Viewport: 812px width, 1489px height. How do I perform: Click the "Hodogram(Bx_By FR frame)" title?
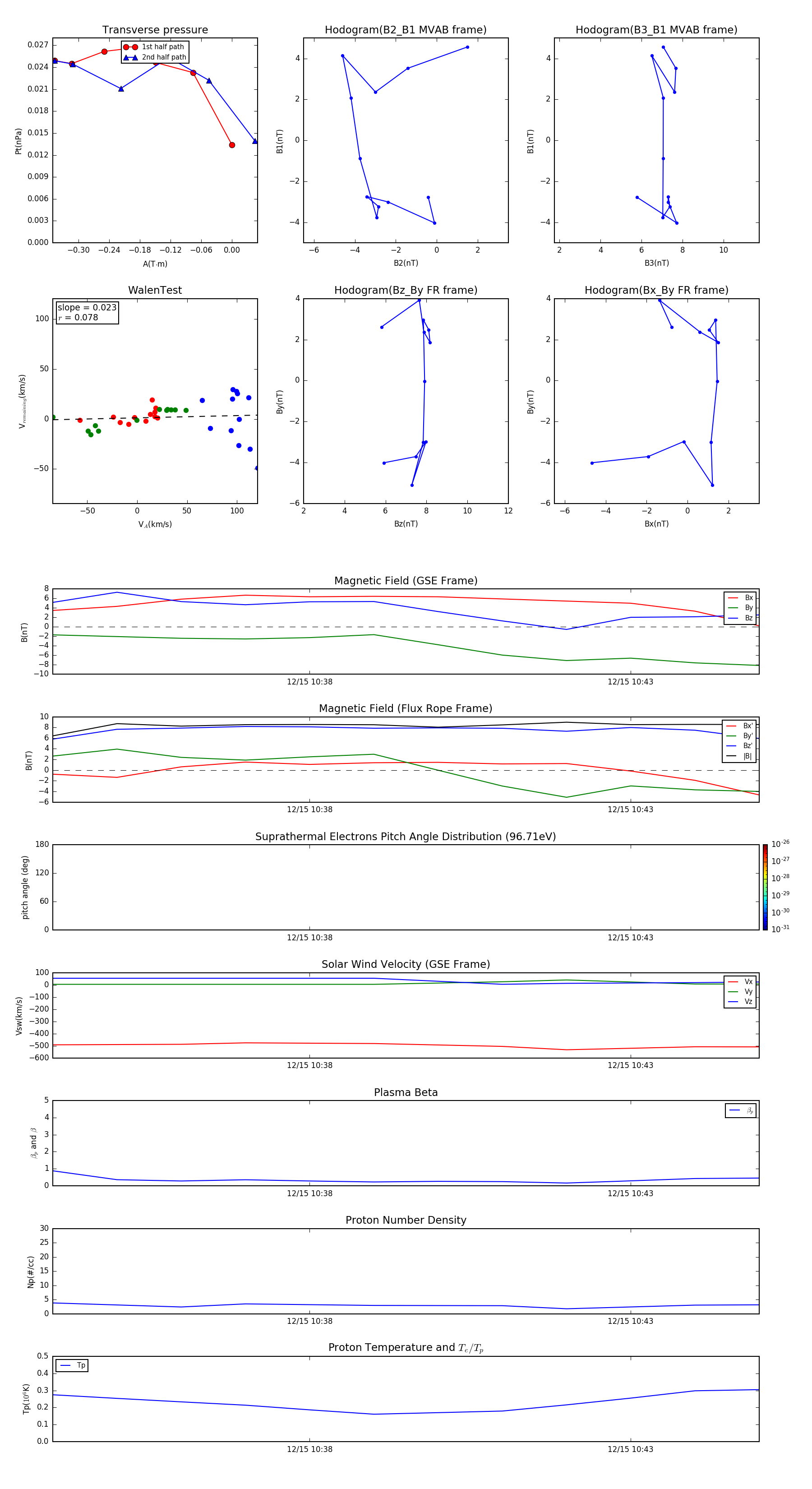click(x=656, y=290)
